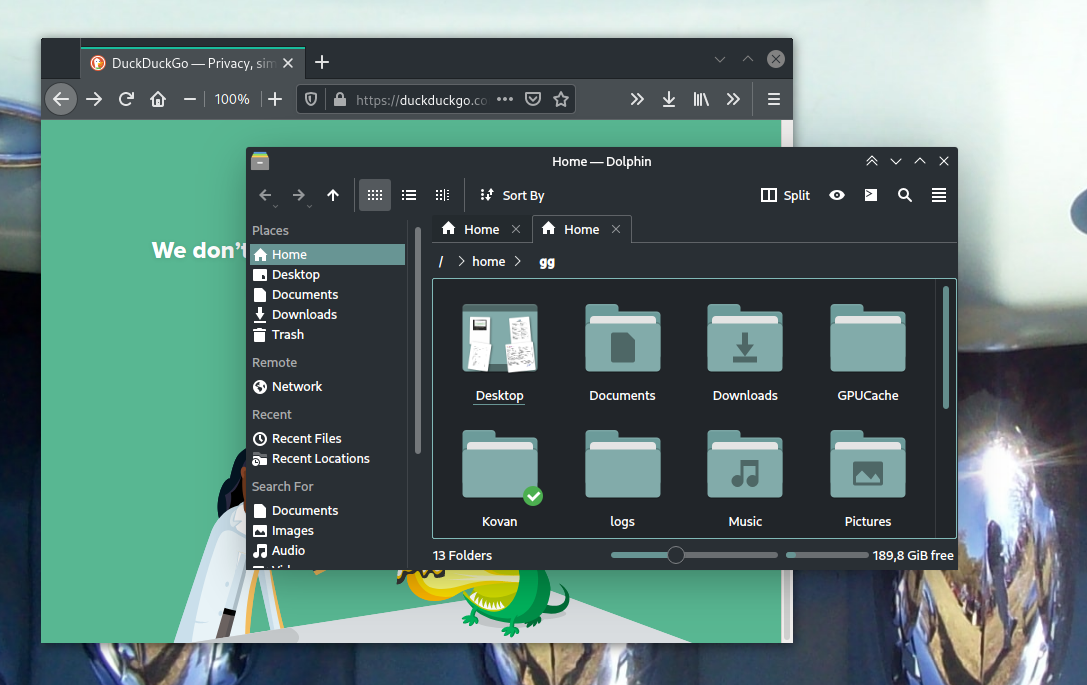Select Home in Places sidebar
This screenshot has width=1087, height=685.
[327, 254]
